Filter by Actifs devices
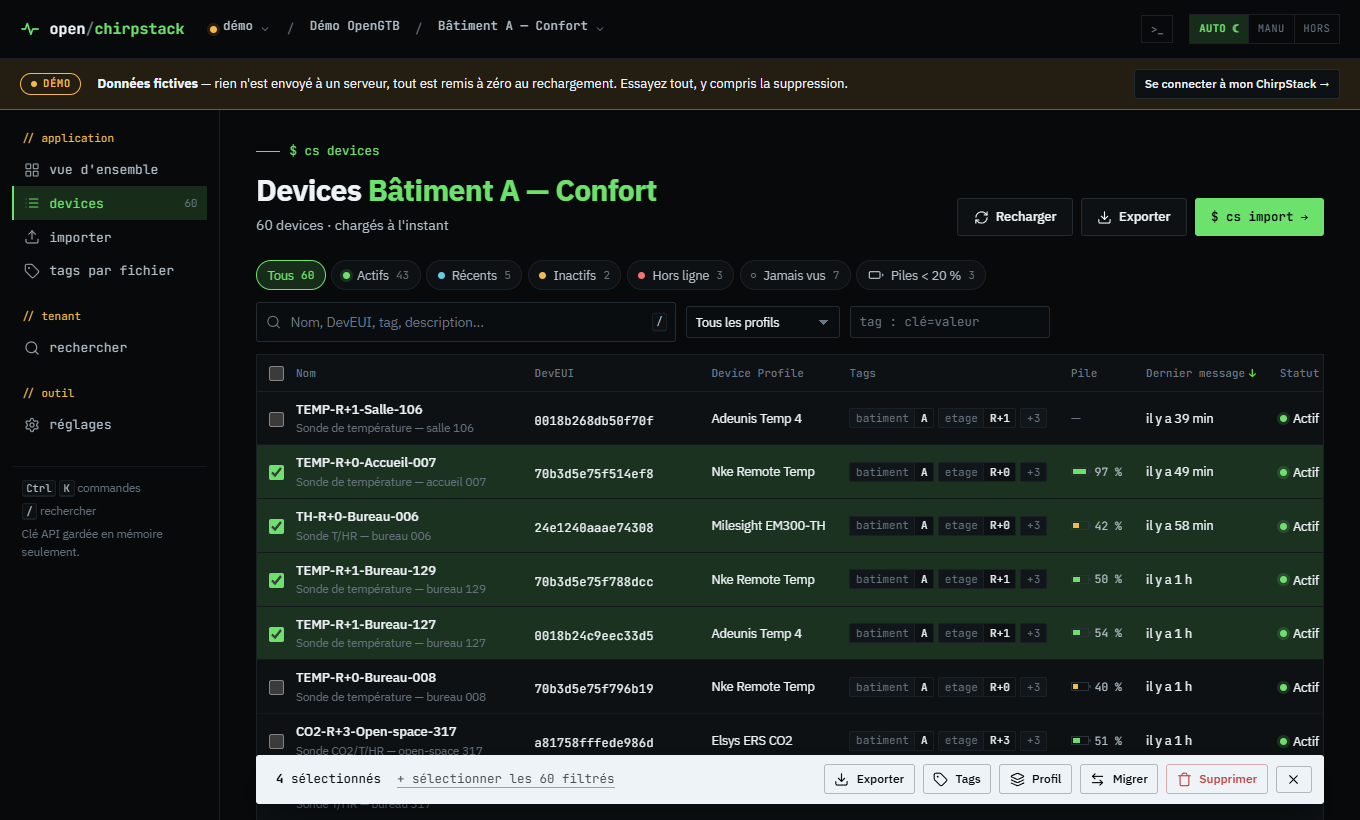 (x=376, y=275)
